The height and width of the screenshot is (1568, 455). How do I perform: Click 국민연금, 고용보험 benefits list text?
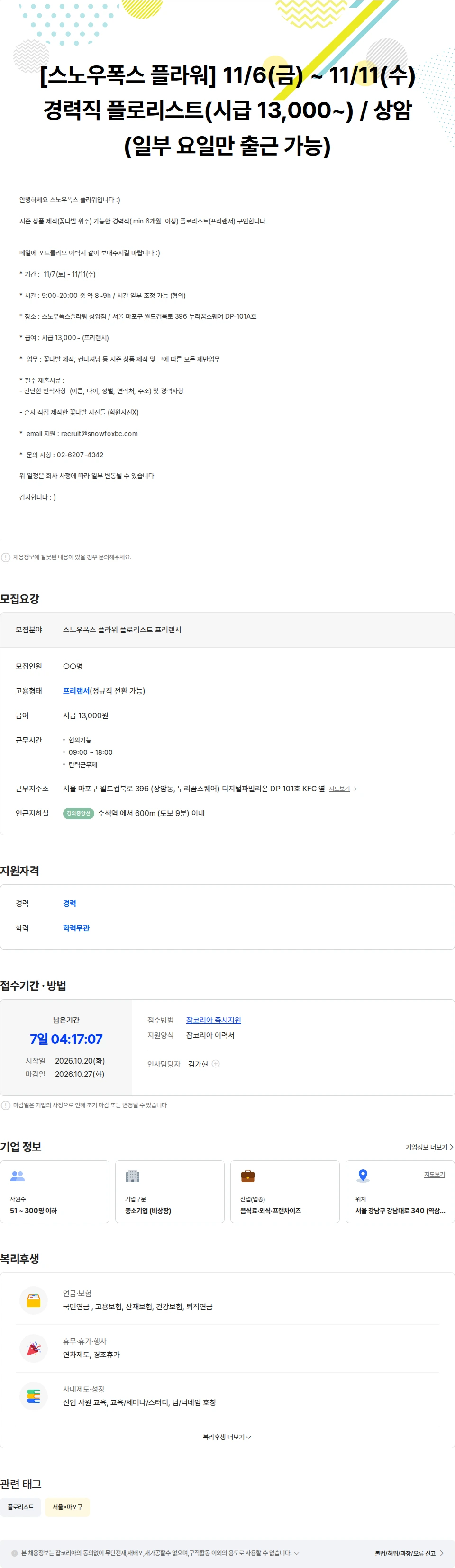click(138, 1306)
